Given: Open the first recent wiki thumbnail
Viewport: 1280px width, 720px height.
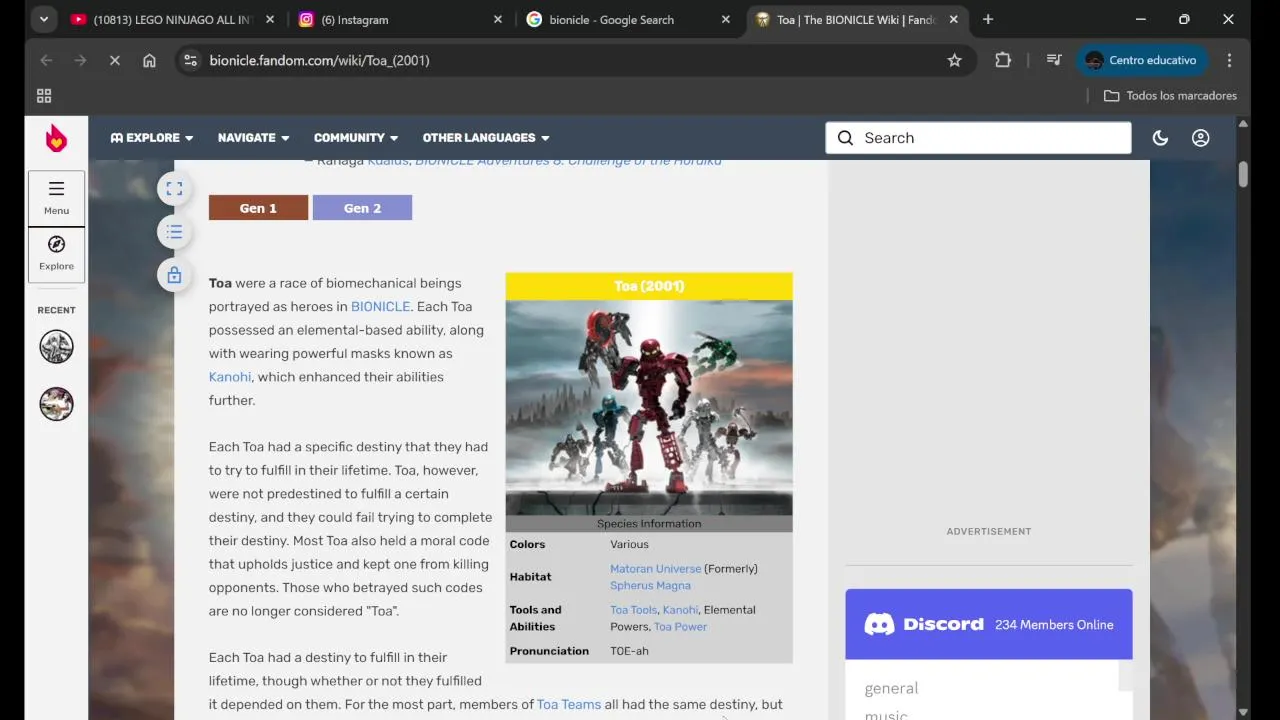Looking at the screenshot, I should (56, 347).
